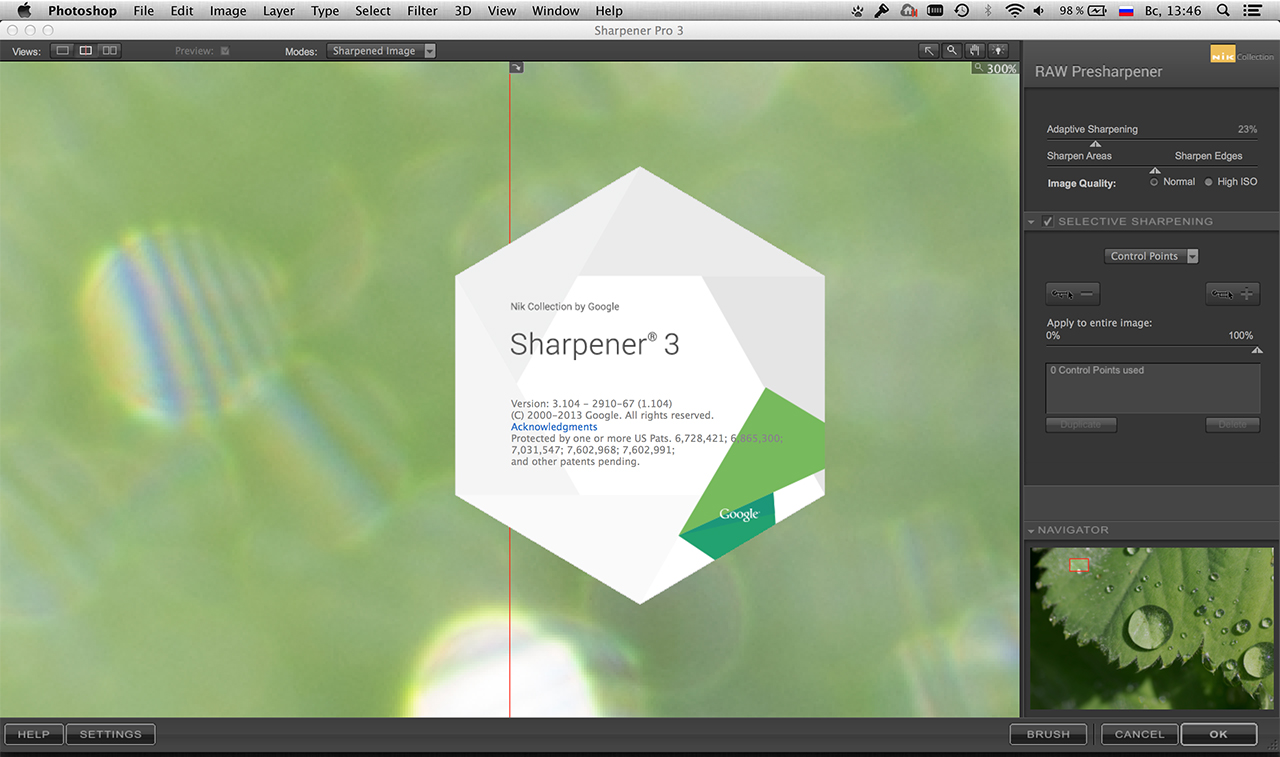Viewport: 1280px width, 757px height.
Task: Open the Control Points dropdown
Action: tap(1152, 256)
